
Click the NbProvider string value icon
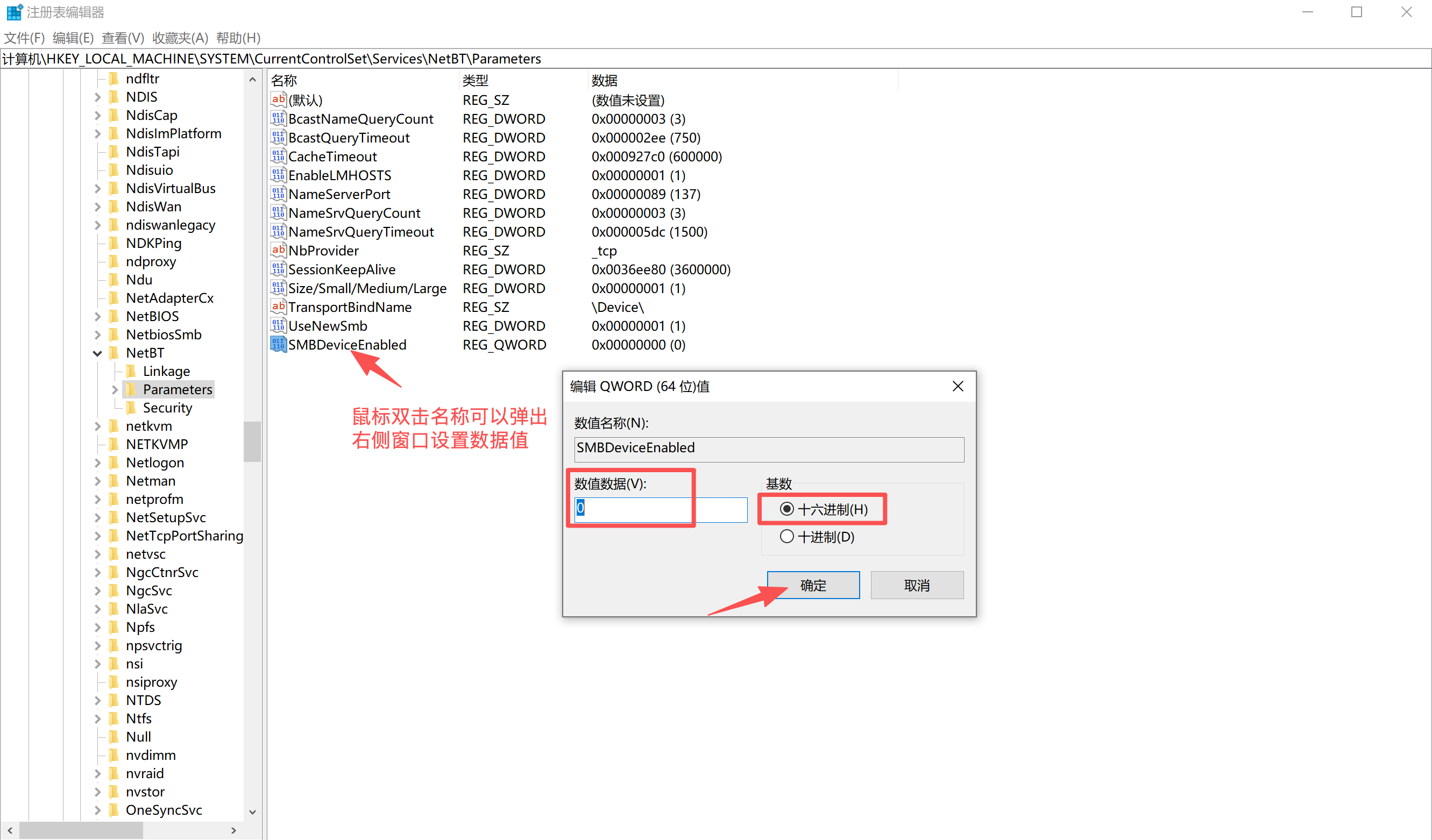pos(278,251)
